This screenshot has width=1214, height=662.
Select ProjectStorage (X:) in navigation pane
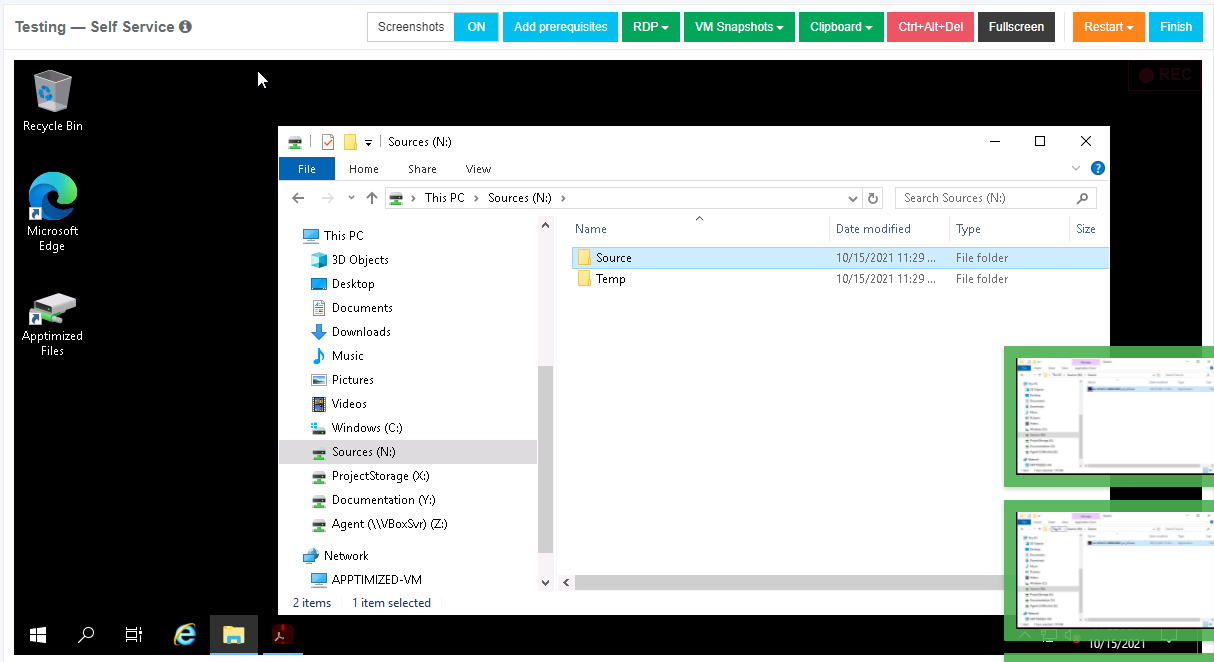(380, 476)
